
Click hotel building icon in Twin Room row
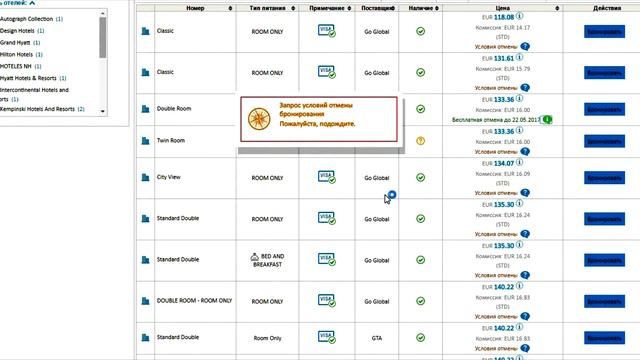click(145, 141)
